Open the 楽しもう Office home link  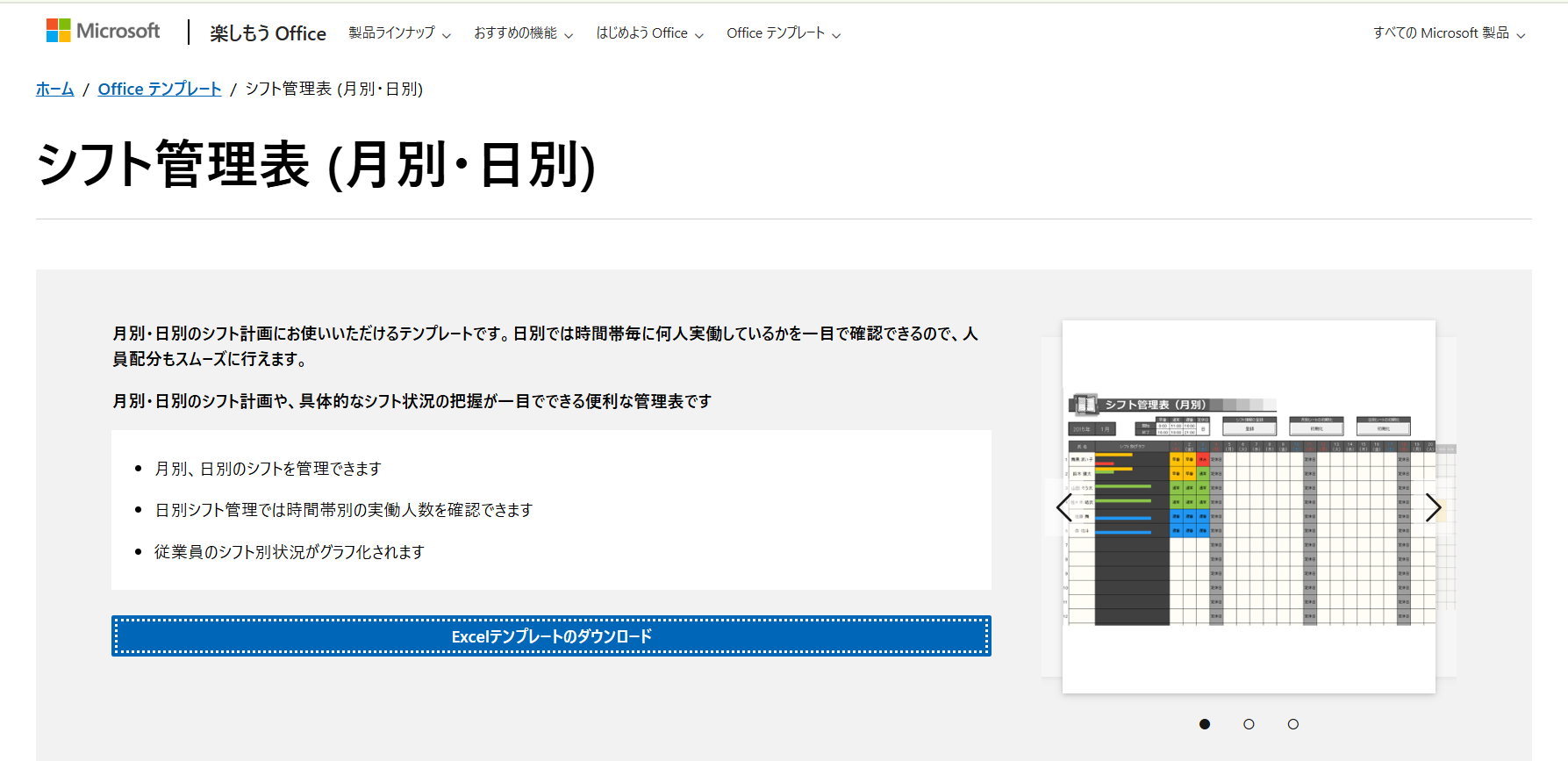click(x=268, y=33)
